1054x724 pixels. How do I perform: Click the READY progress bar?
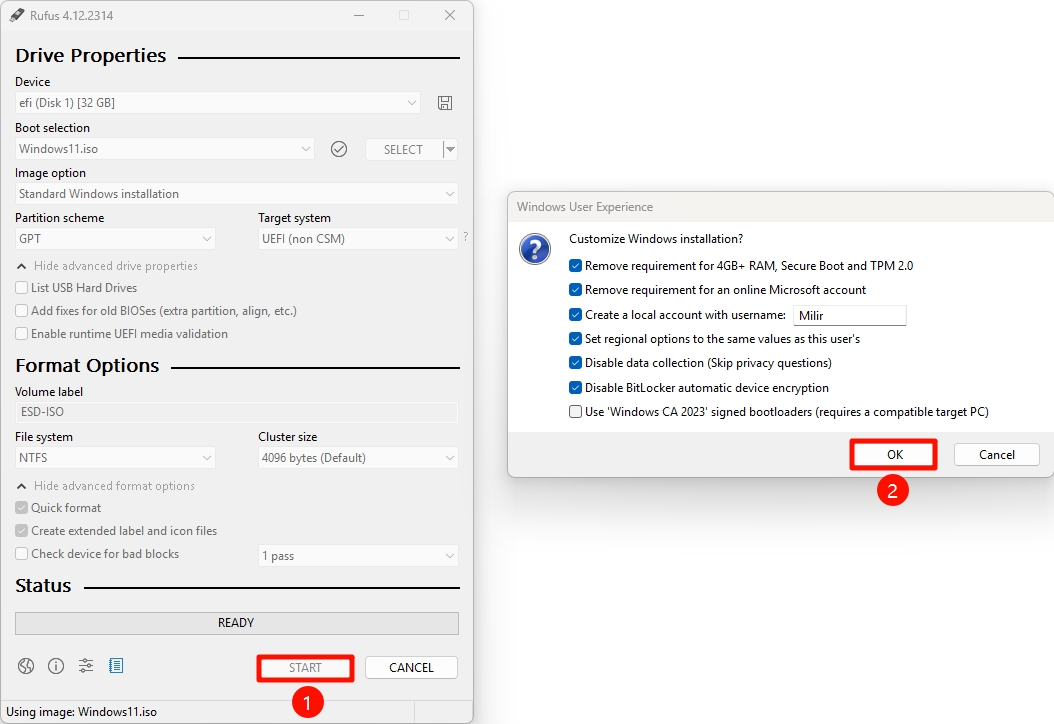pyautogui.click(x=237, y=623)
